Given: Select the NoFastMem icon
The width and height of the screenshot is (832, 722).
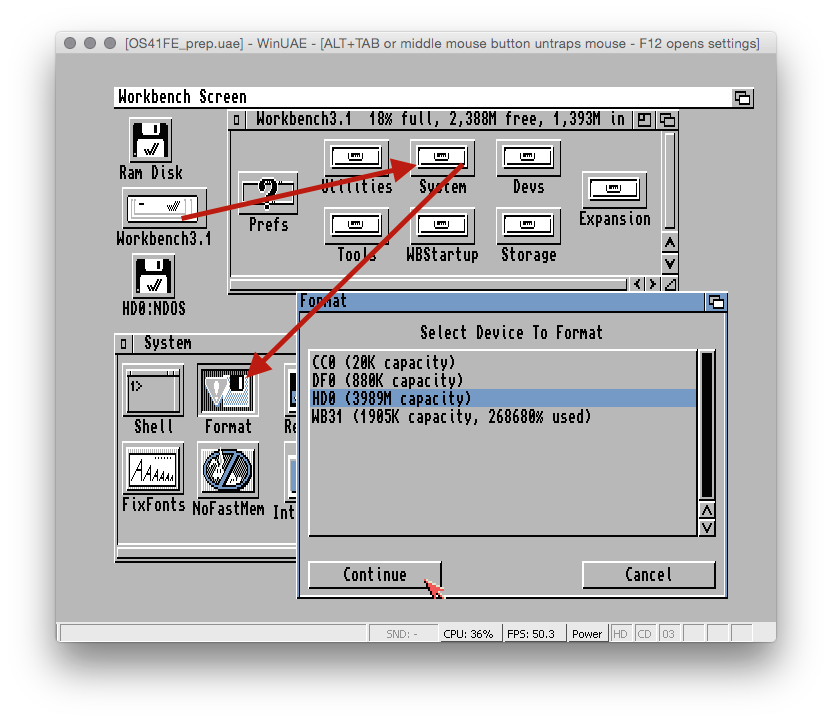Looking at the screenshot, I should (228, 470).
